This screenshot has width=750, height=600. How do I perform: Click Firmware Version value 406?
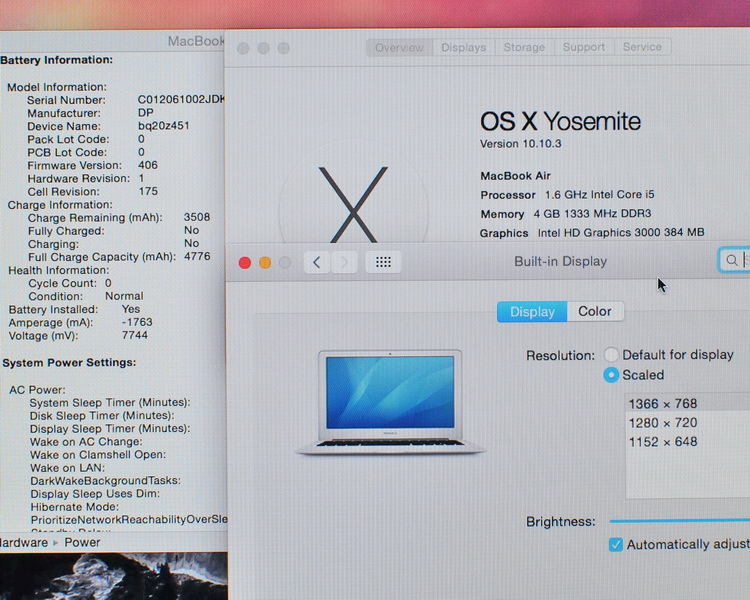148,165
